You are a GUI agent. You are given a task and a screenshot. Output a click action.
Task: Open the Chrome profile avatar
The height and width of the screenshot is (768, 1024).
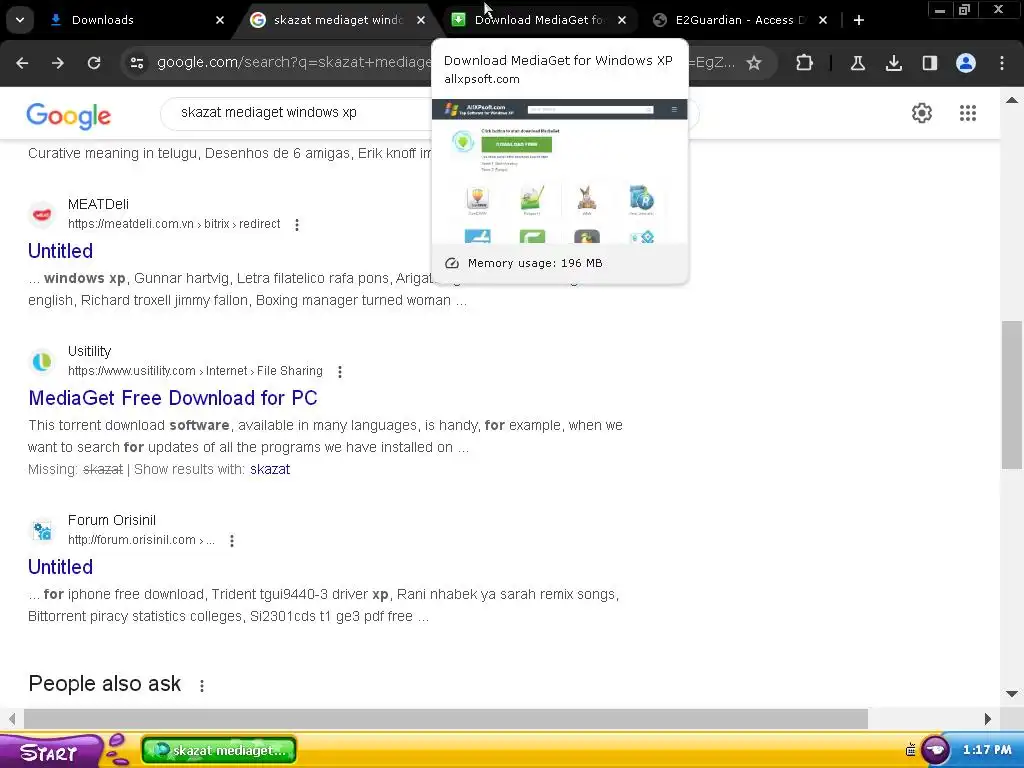click(x=966, y=63)
